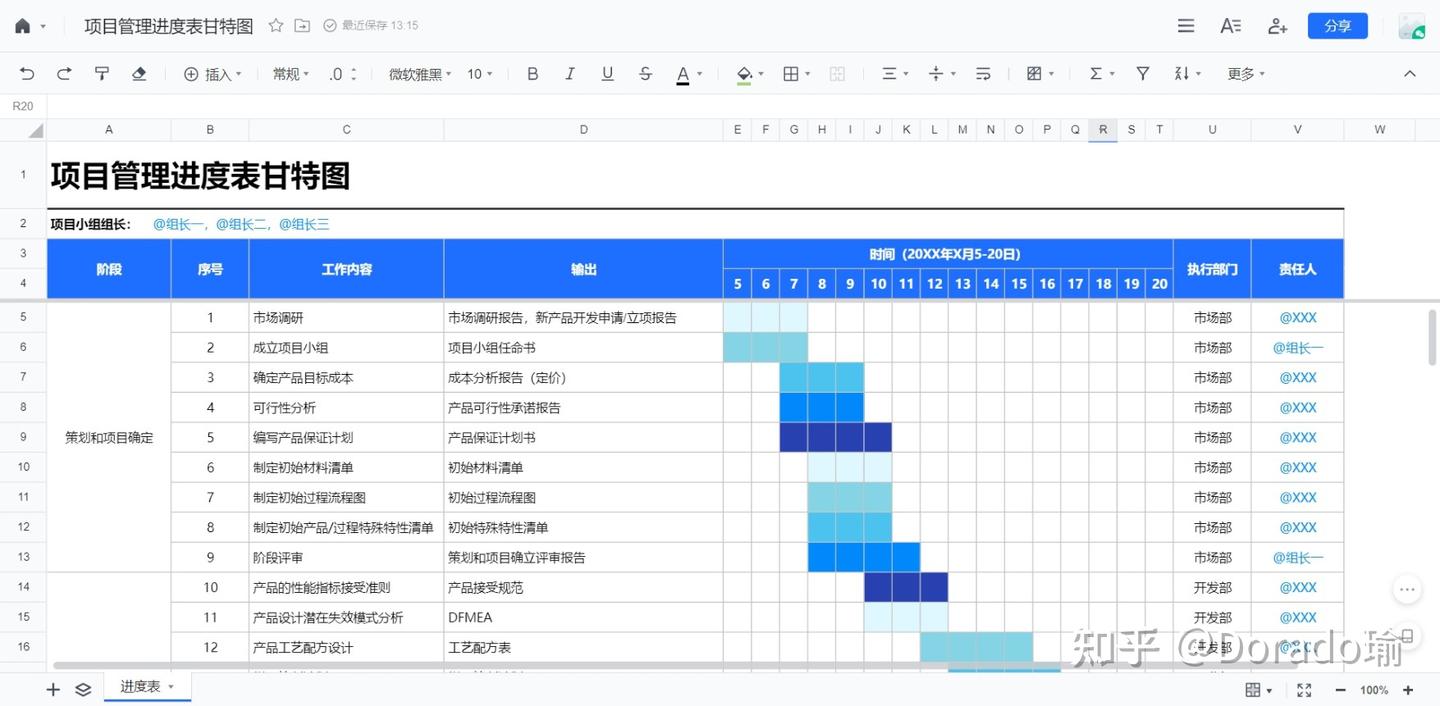Open the sort options
The image size is (1440, 706).
click(x=1182, y=74)
